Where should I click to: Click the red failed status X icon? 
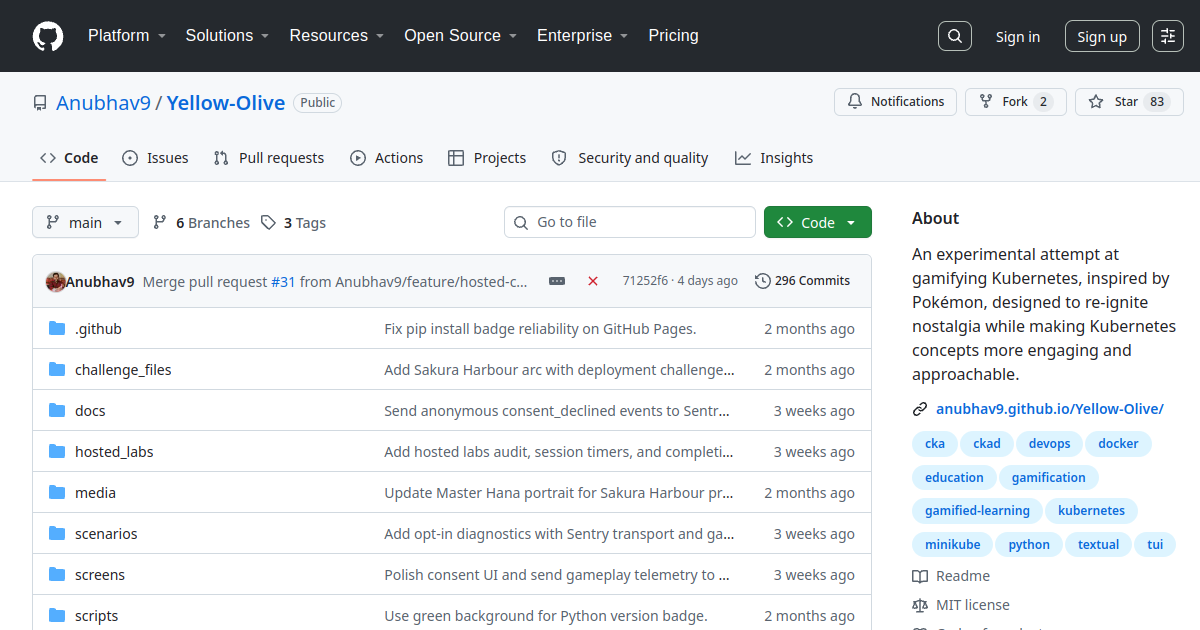click(593, 281)
